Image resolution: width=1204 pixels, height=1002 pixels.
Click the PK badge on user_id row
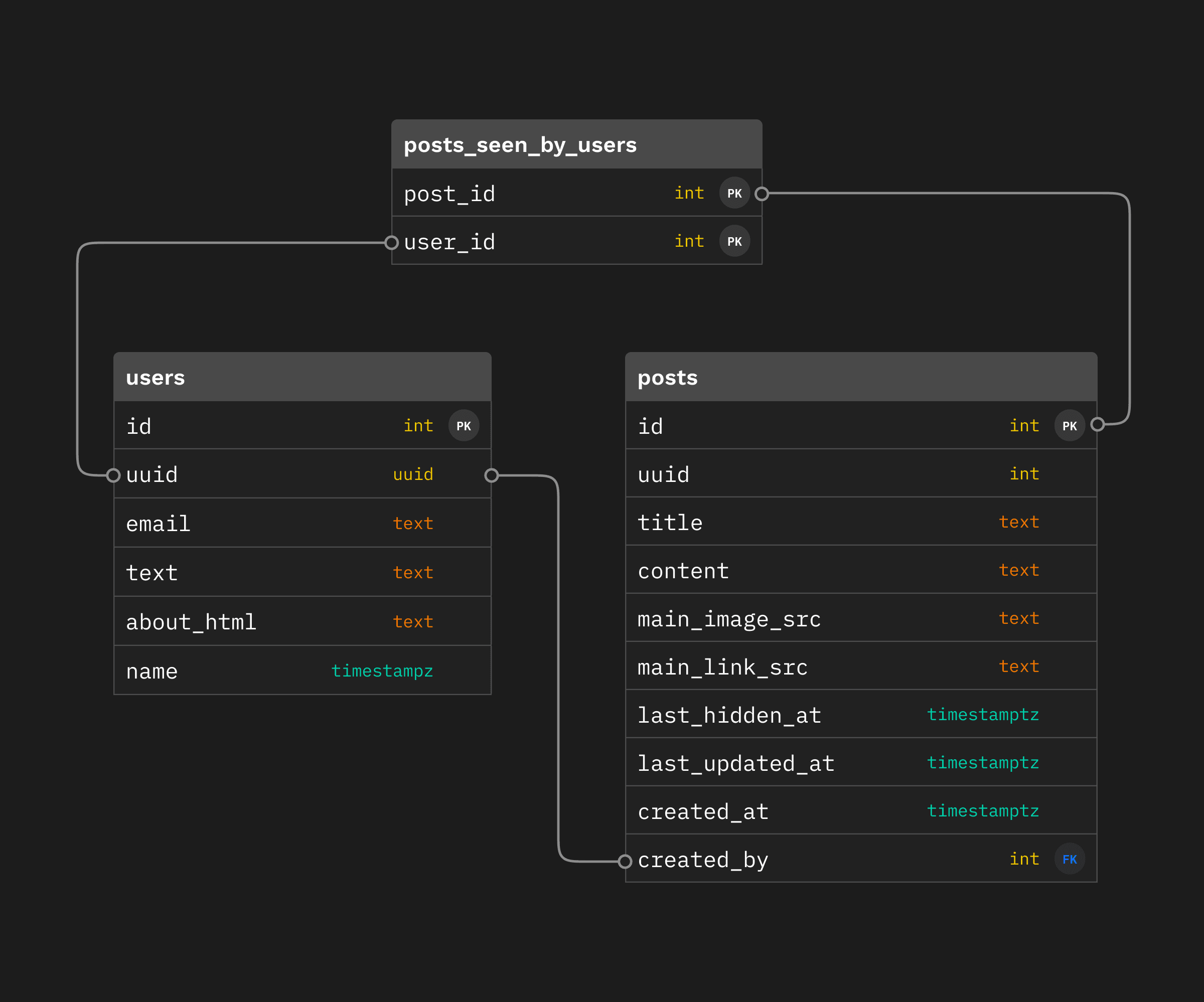(734, 241)
